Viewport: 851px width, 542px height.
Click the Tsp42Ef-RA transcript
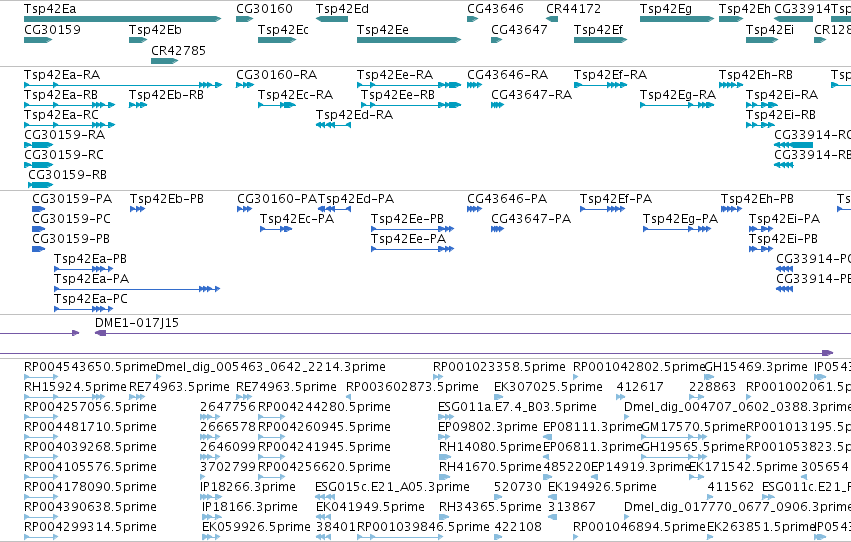coord(600,85)
